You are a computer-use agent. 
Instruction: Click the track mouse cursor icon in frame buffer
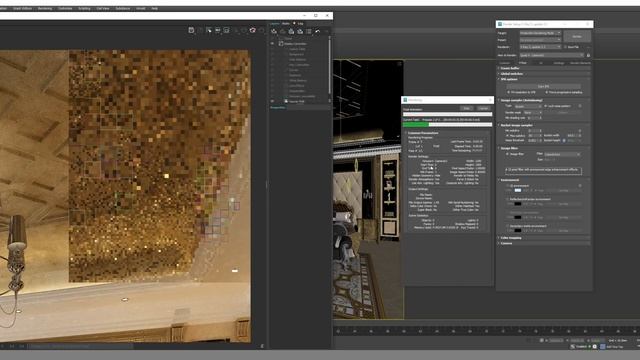pyautogui.click(x=209, y=30)
